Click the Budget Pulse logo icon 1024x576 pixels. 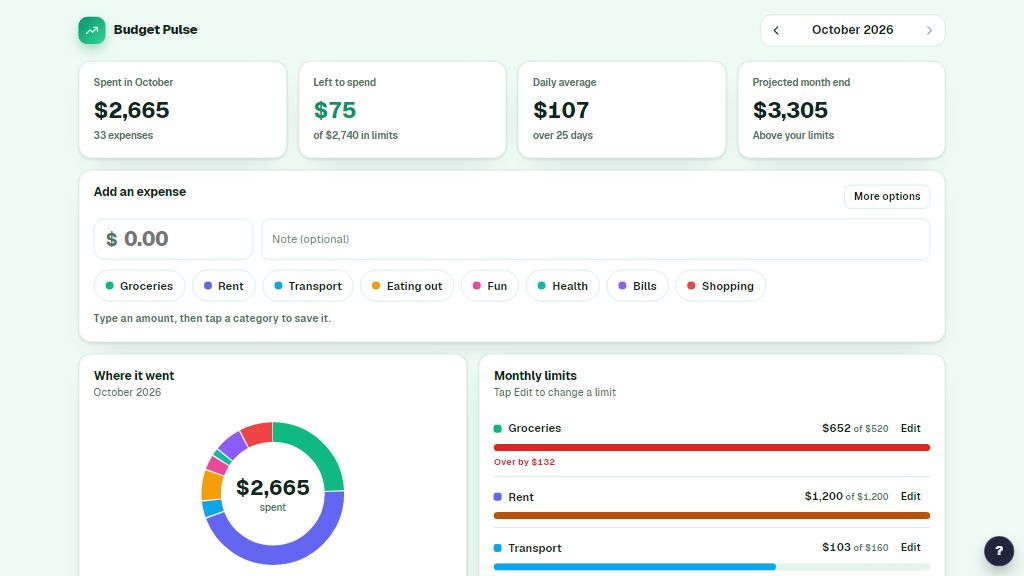coord(92,30)
